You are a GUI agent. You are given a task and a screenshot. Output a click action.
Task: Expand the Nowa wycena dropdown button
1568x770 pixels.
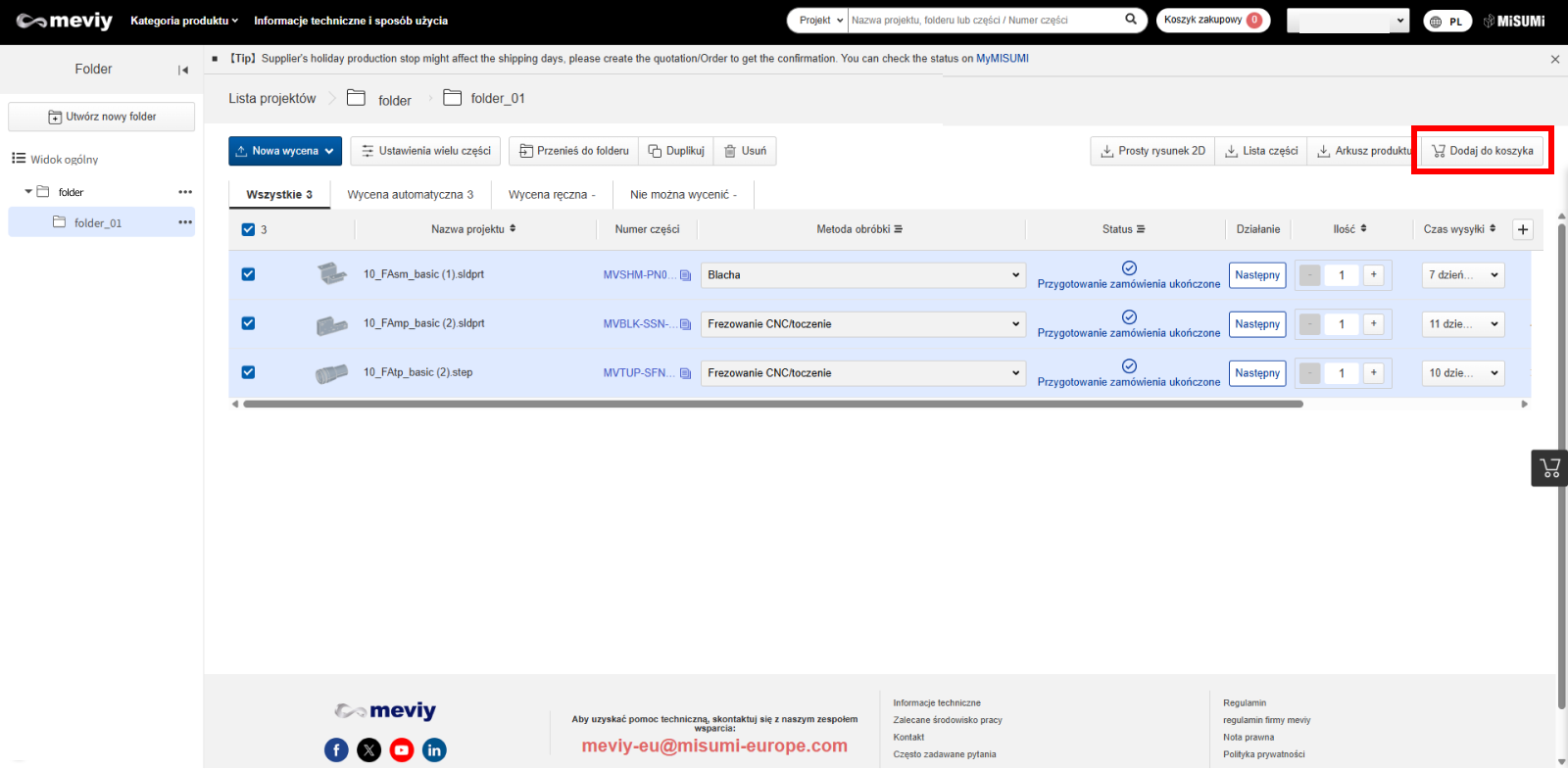[285, 151]
